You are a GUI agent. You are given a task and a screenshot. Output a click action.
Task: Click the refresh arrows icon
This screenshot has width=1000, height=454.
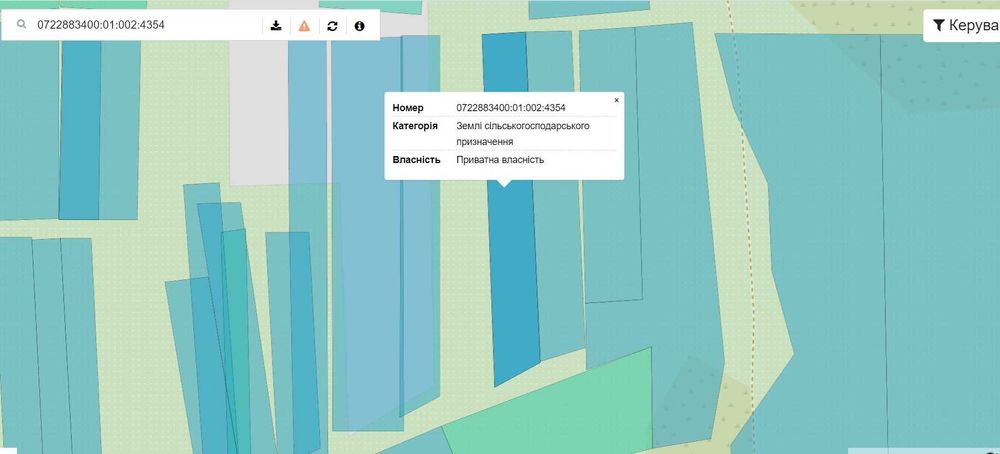(x=332, y=26)
